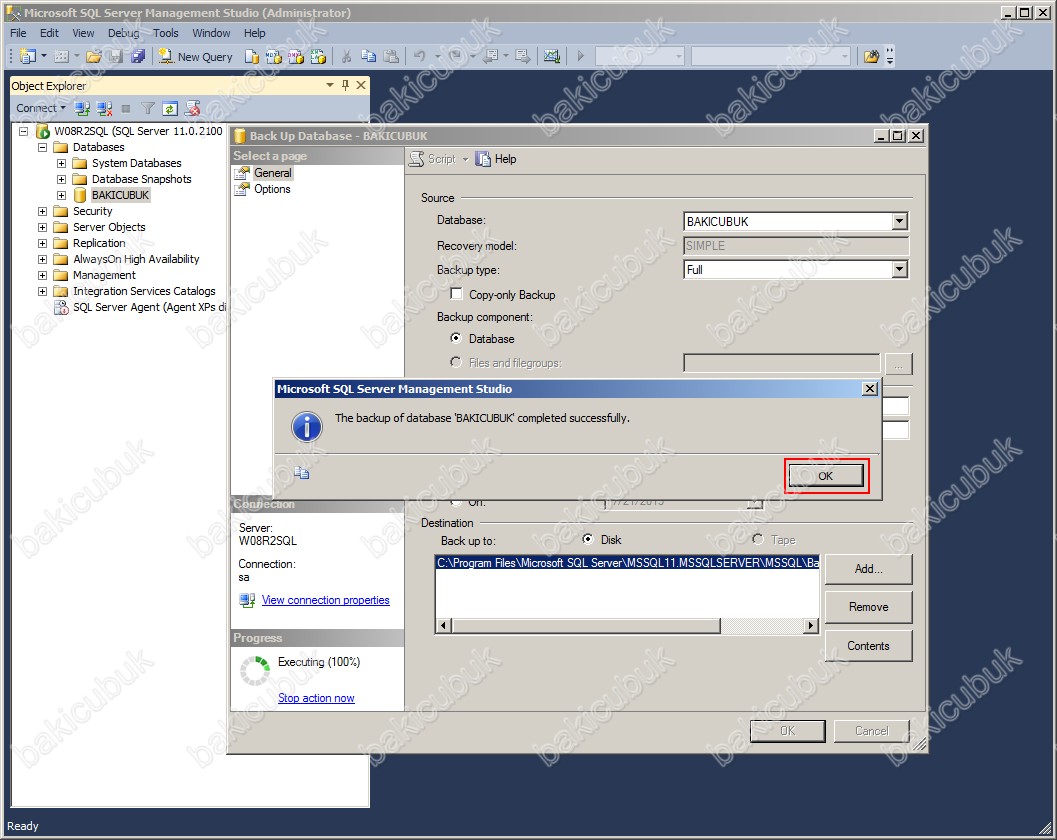1057x840 pixels.
Task: Click the Save All toolbar icon
Action: pos(138,57)
